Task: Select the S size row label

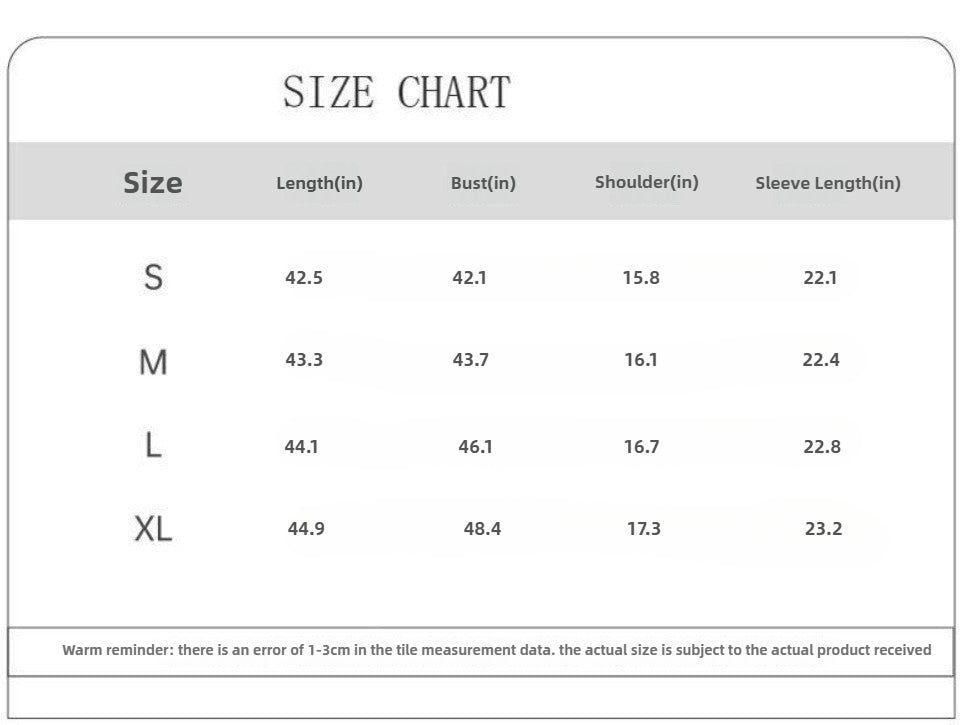Action: pos(153,277)
